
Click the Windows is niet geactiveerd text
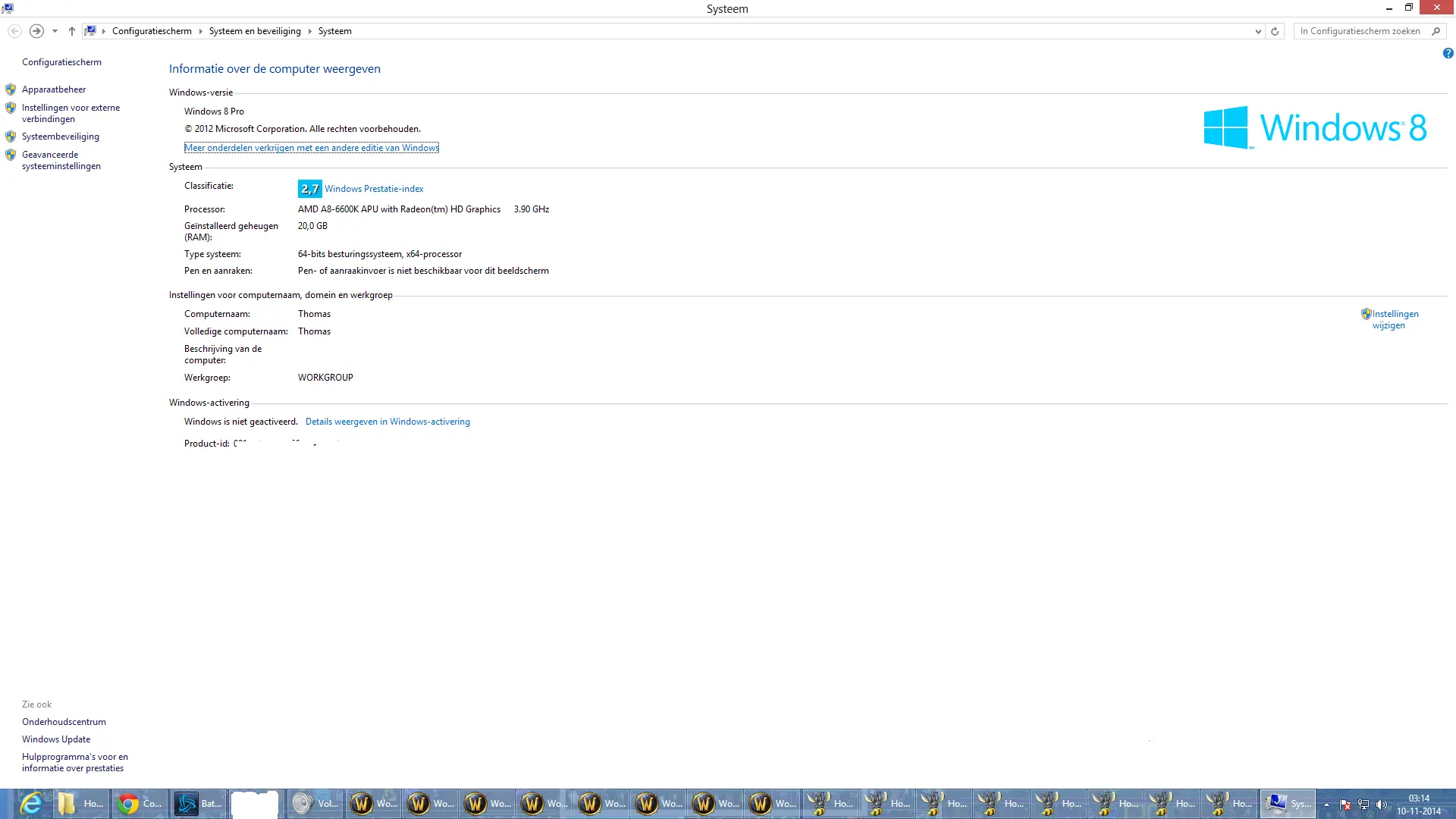[x=240, y=422]
